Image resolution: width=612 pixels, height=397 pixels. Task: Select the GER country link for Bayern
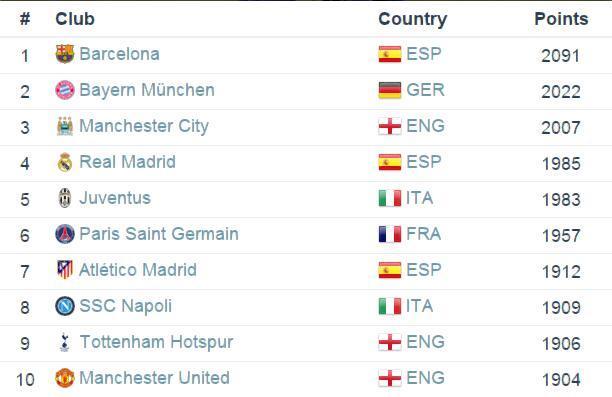(x=425, y=90)
